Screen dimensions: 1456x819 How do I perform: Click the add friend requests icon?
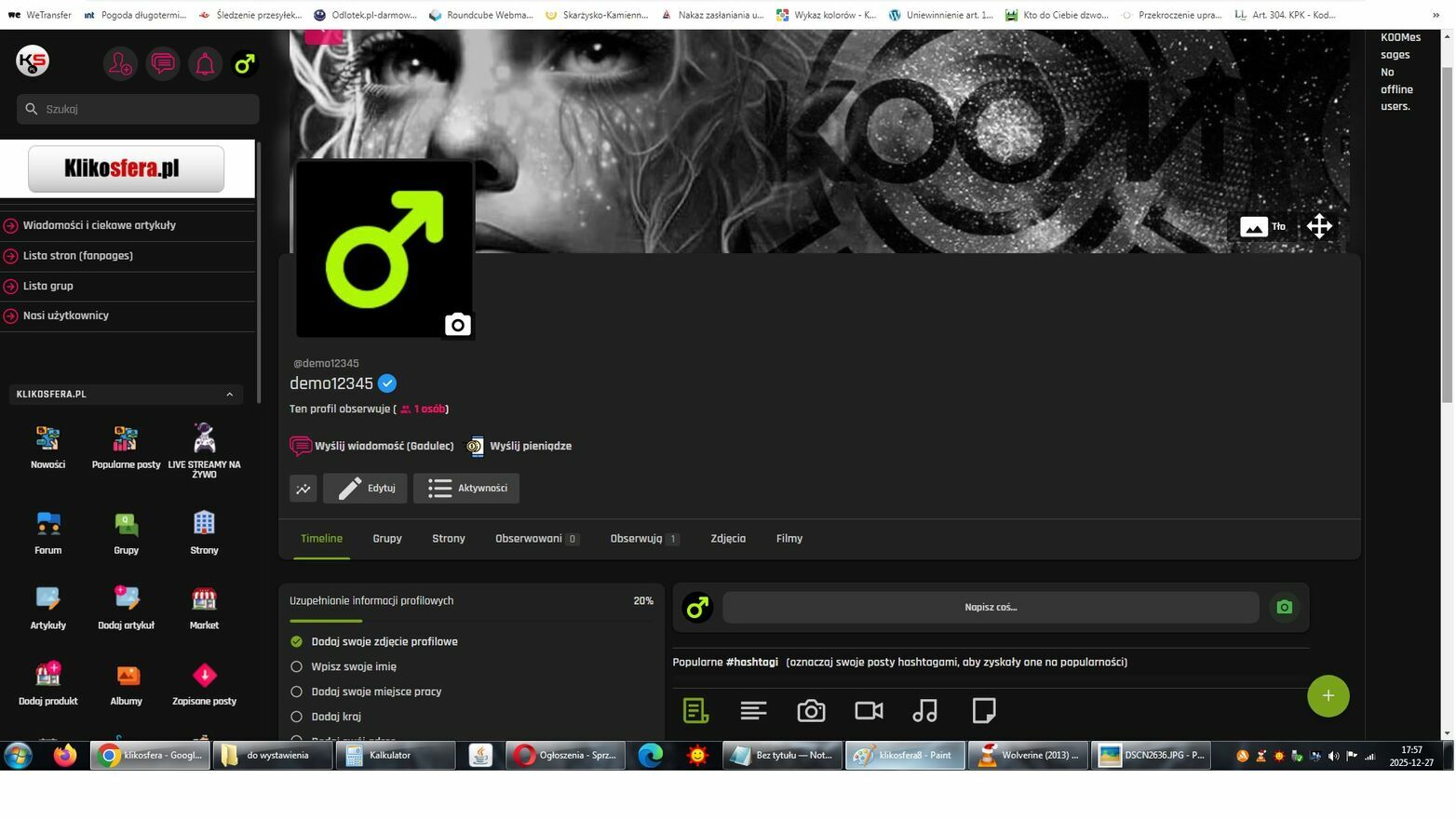click(120, 64)
